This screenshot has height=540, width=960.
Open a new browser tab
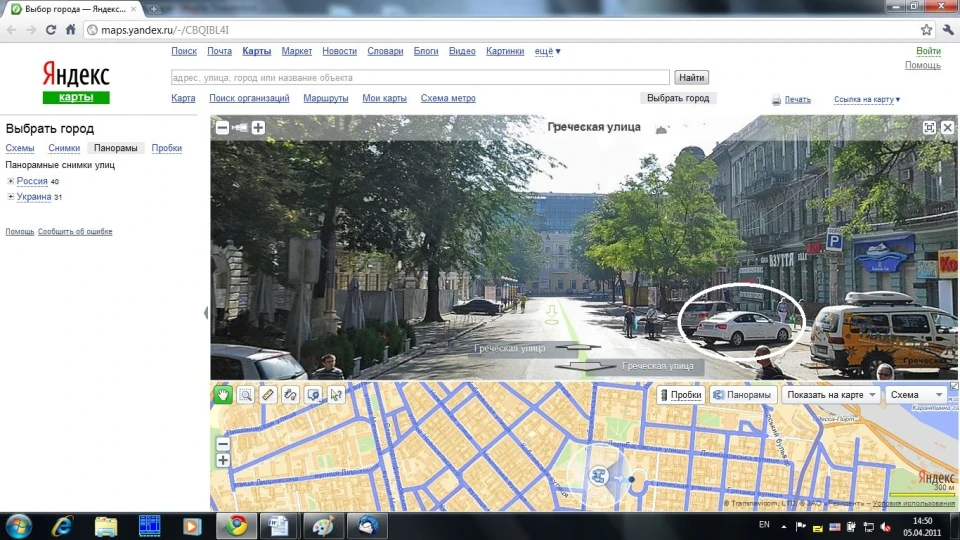[x=153, y=9]
